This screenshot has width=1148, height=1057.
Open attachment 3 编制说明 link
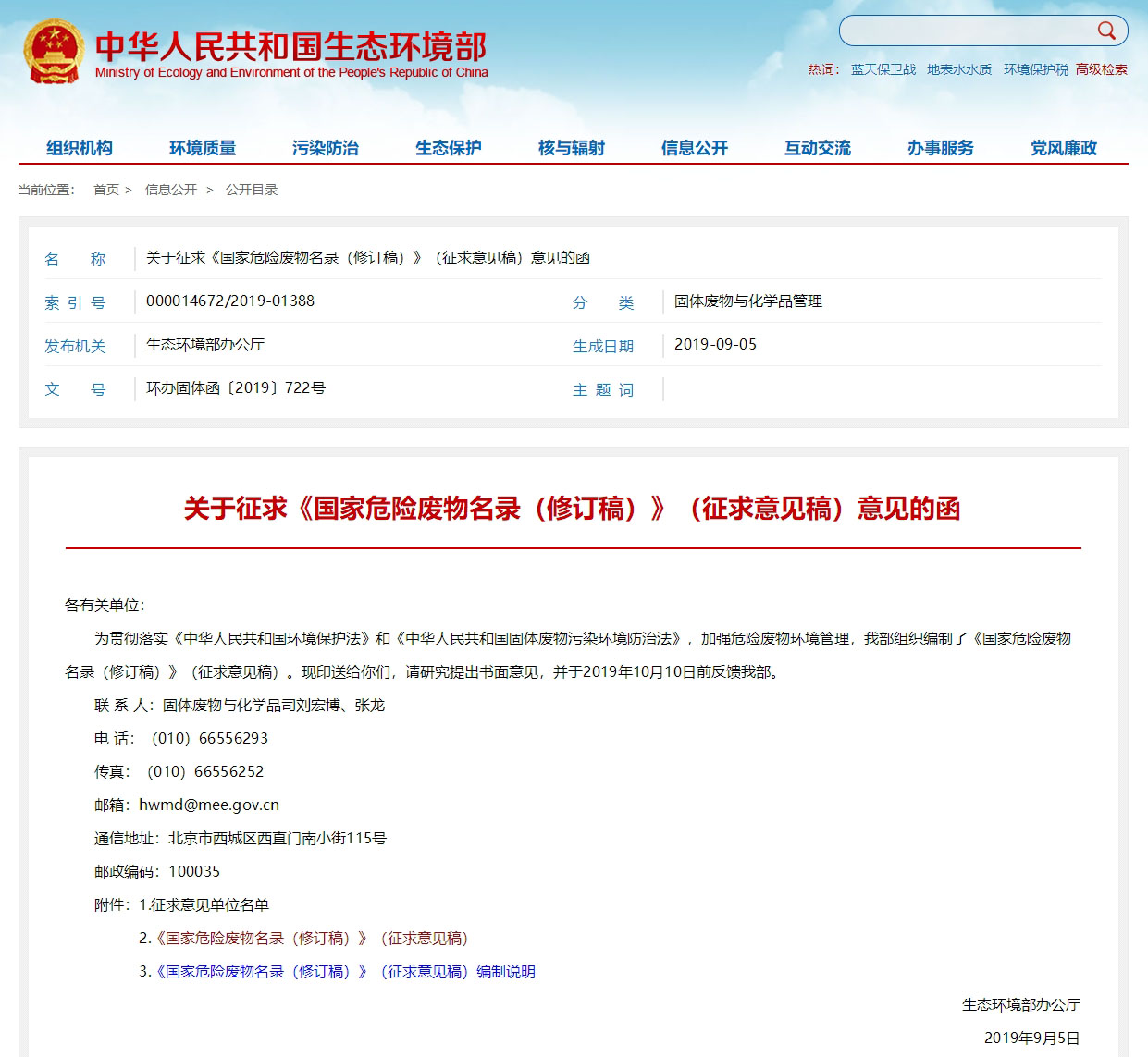[x=346, y=972]
